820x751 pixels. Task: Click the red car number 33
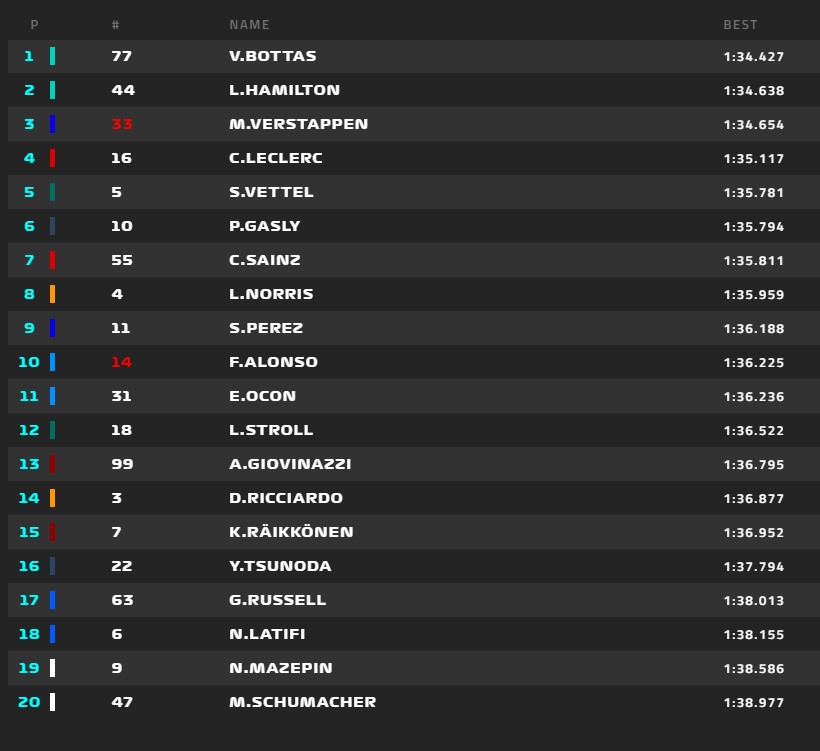(122, 124)
